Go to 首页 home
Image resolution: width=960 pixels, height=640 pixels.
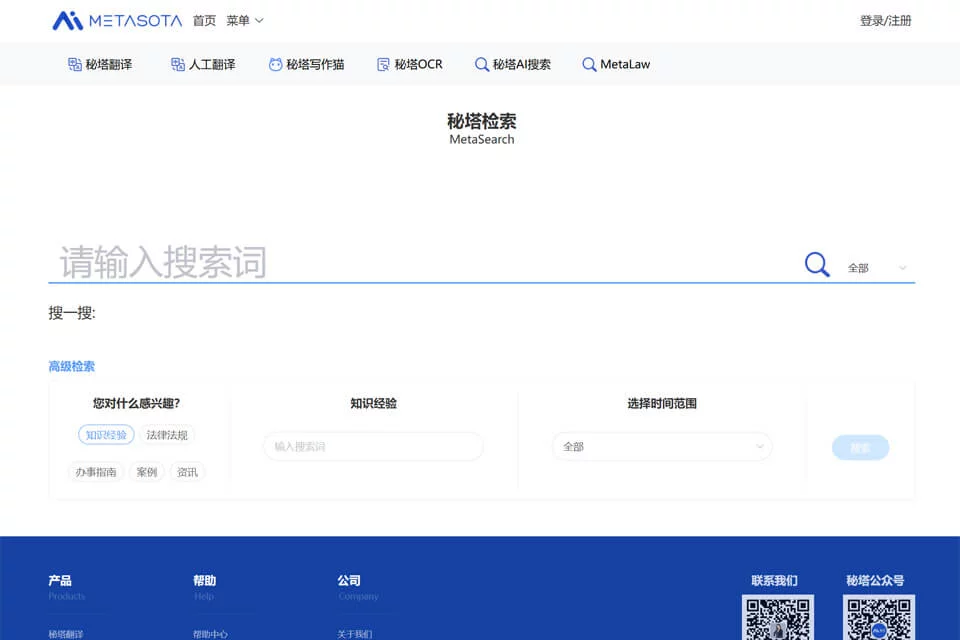(x=204, y=21)
